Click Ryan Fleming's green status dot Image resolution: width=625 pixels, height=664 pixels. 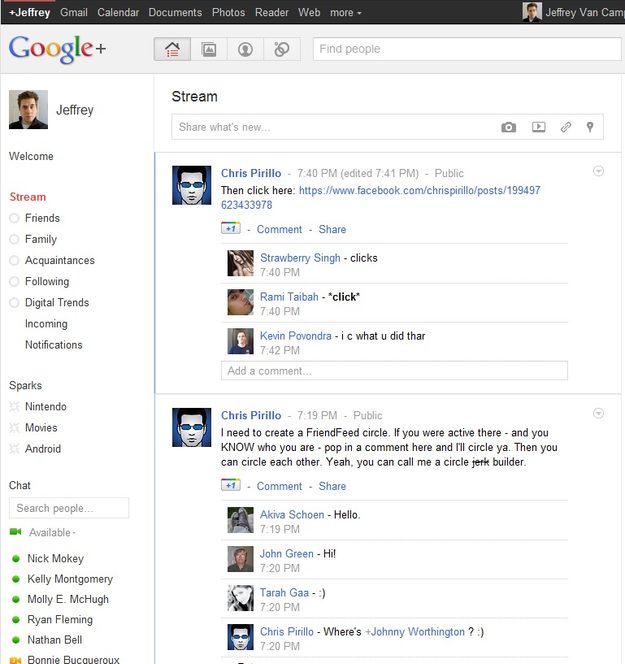point(16,620)
